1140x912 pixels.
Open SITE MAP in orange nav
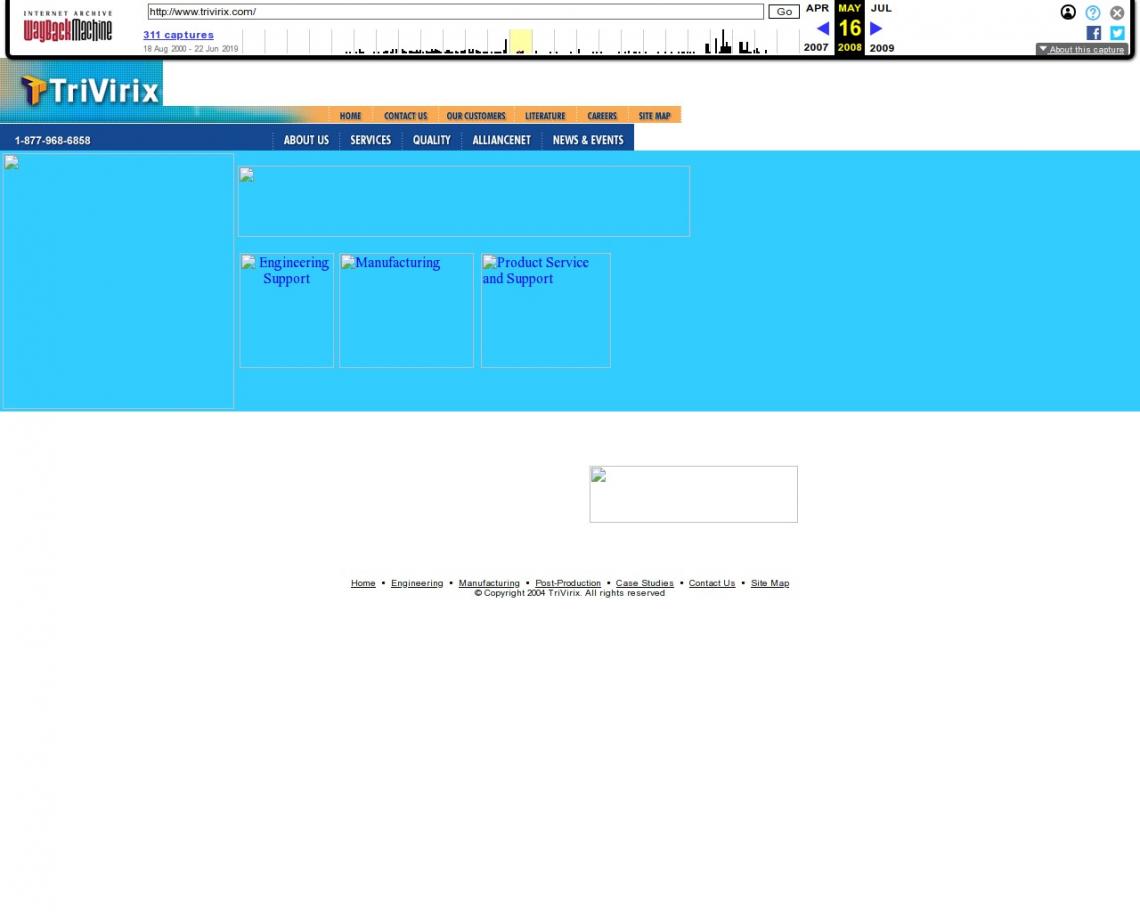coord(654,116)
